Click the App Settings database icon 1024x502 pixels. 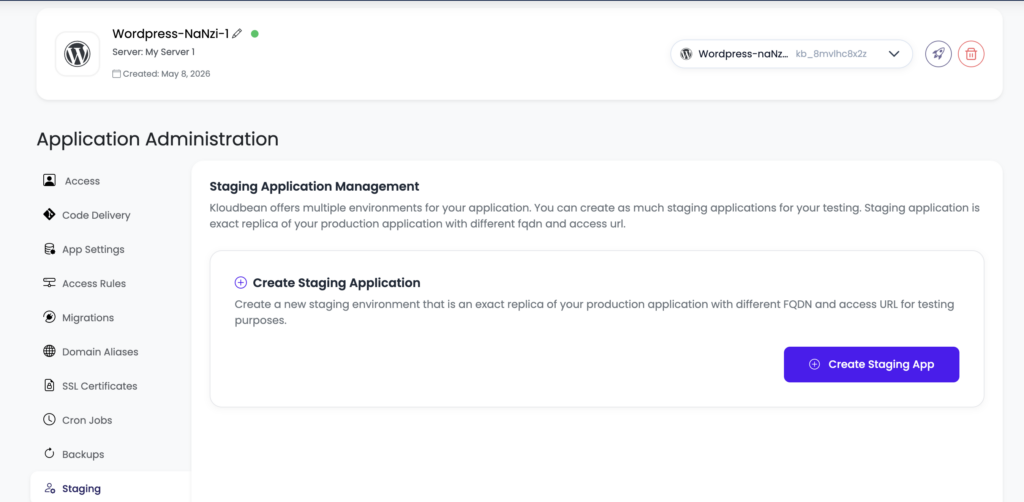click(x=49, y=249)
